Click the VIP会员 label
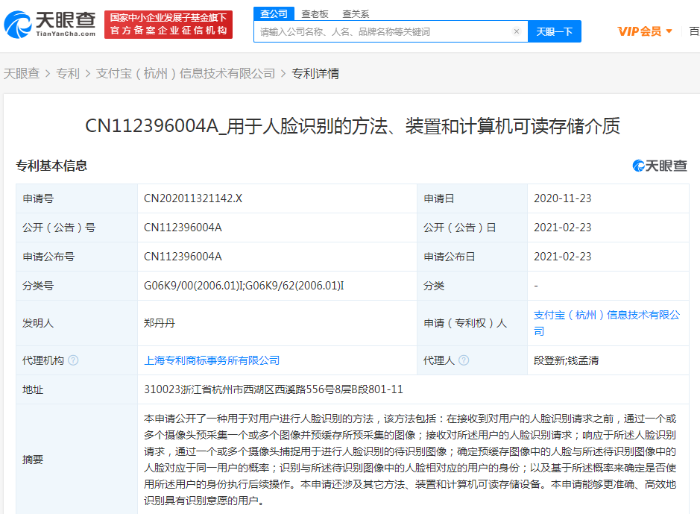The image size is (700, 514). 639,31
